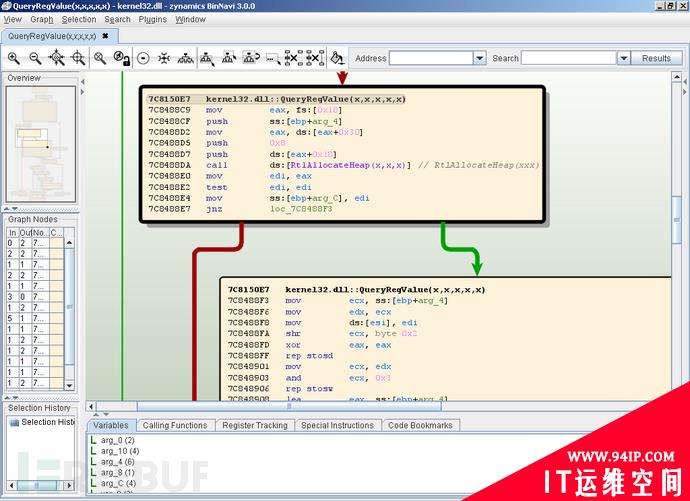Delete the unselected nodes toolbar icon
690x501 pixels.
[316, 58]
